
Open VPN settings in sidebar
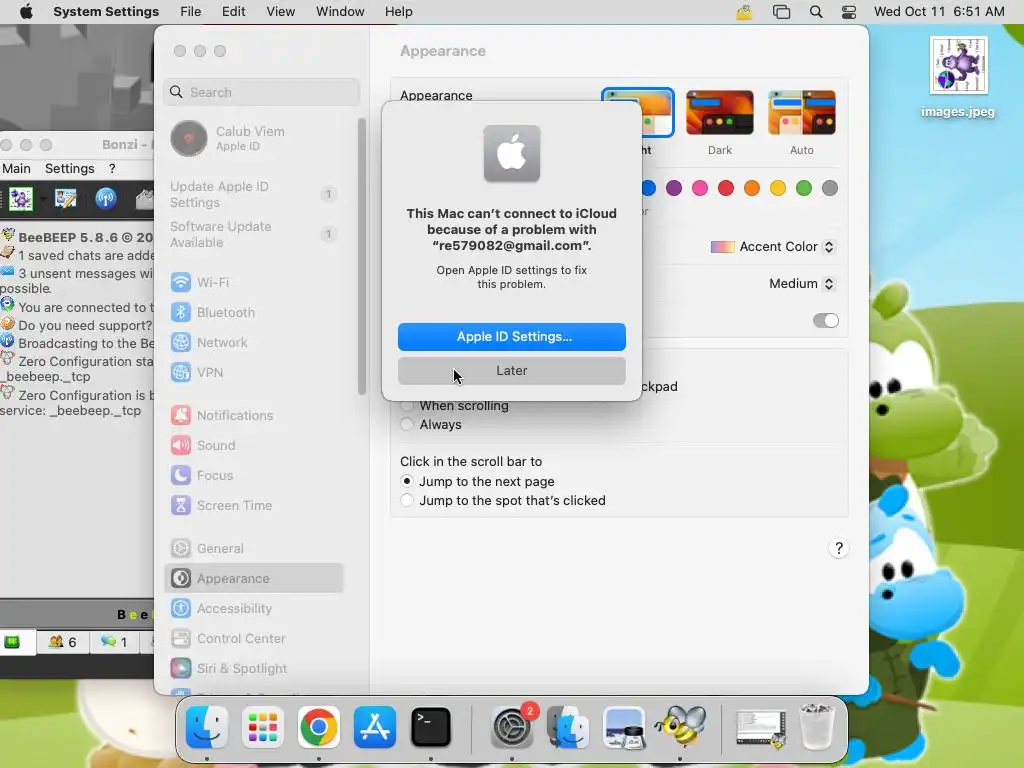click(x=253, y=372)
